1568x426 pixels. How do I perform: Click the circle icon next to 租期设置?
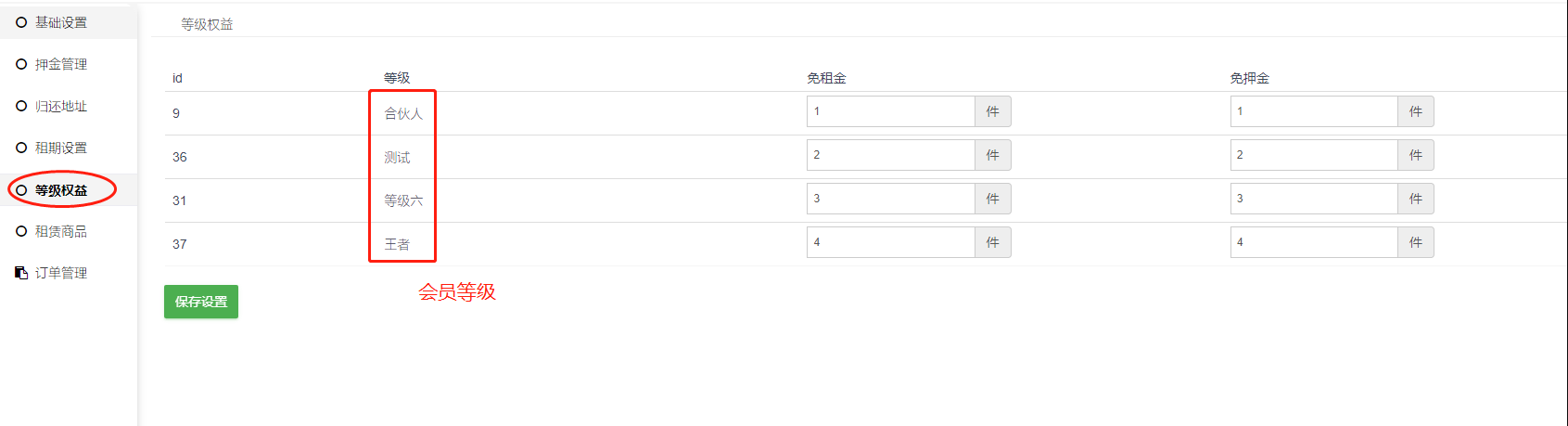pos(21,148)
